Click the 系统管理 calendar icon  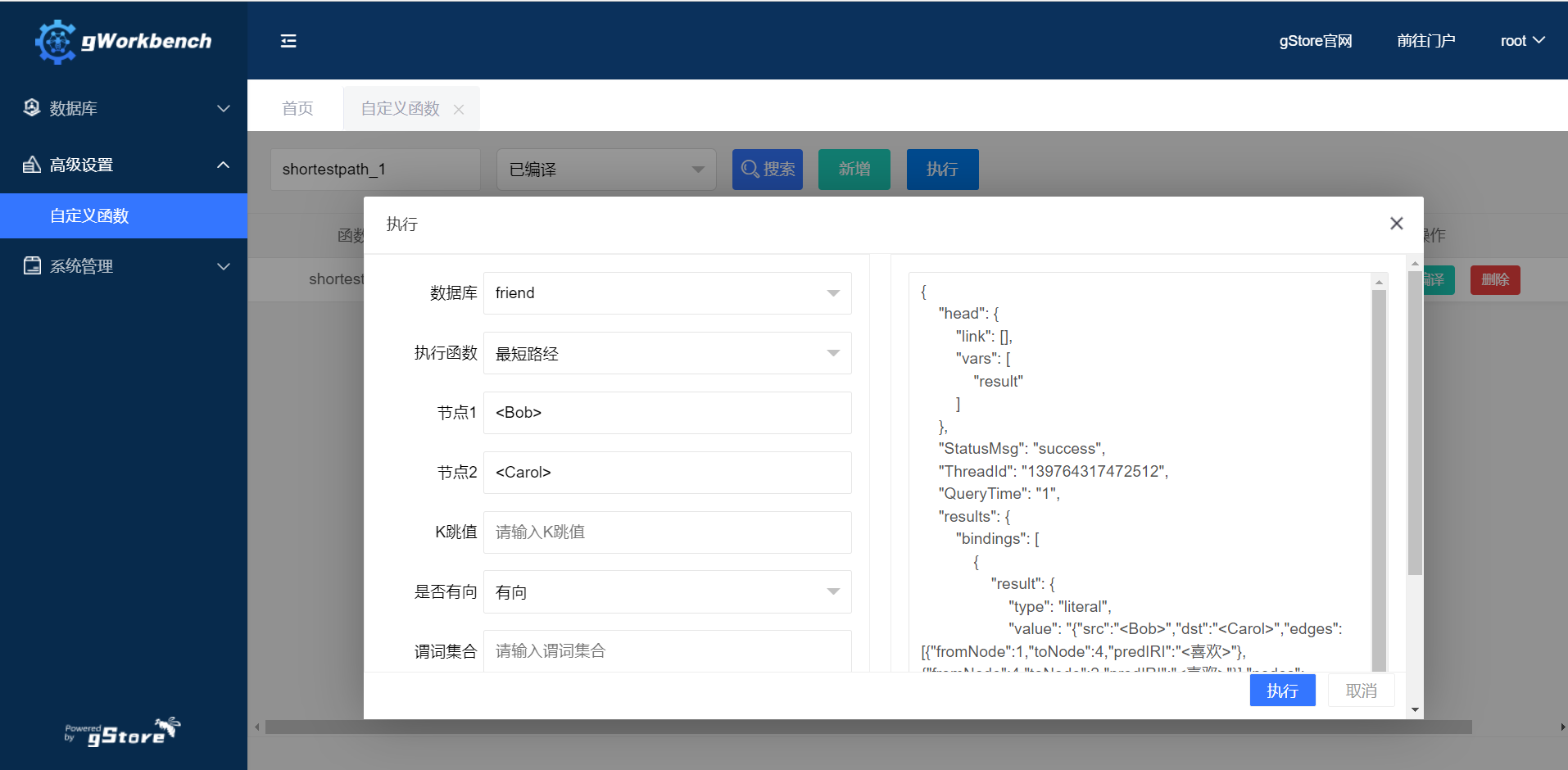tap(32, 265)
